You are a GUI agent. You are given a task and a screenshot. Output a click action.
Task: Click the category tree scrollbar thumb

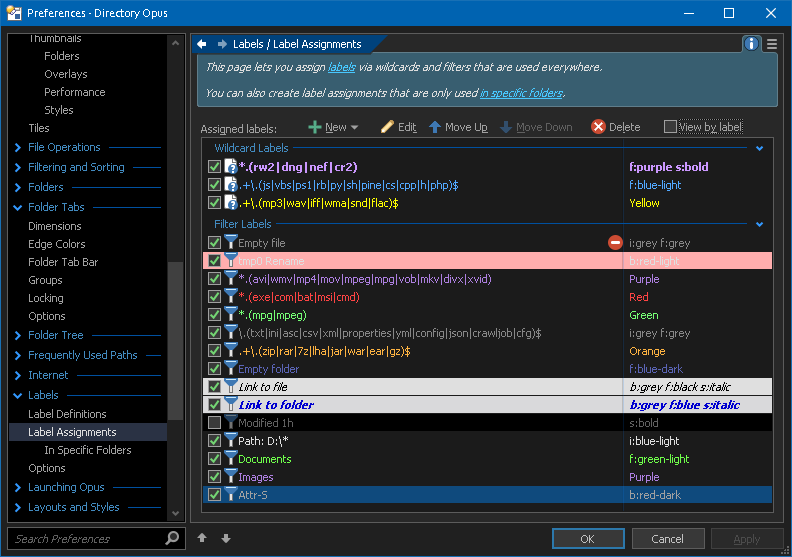pos(175,341)
